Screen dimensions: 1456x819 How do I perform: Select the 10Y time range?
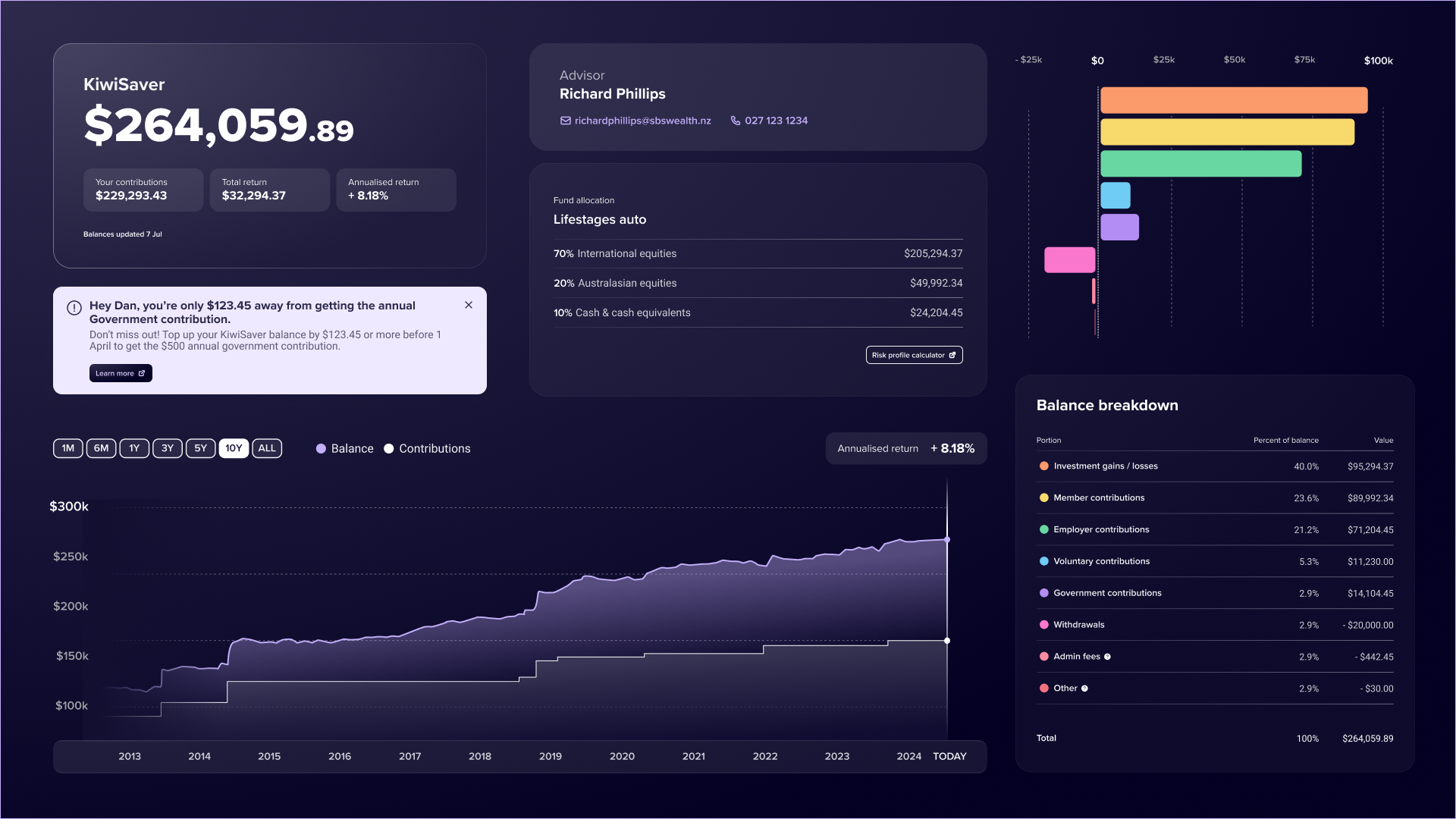point(234,448)
